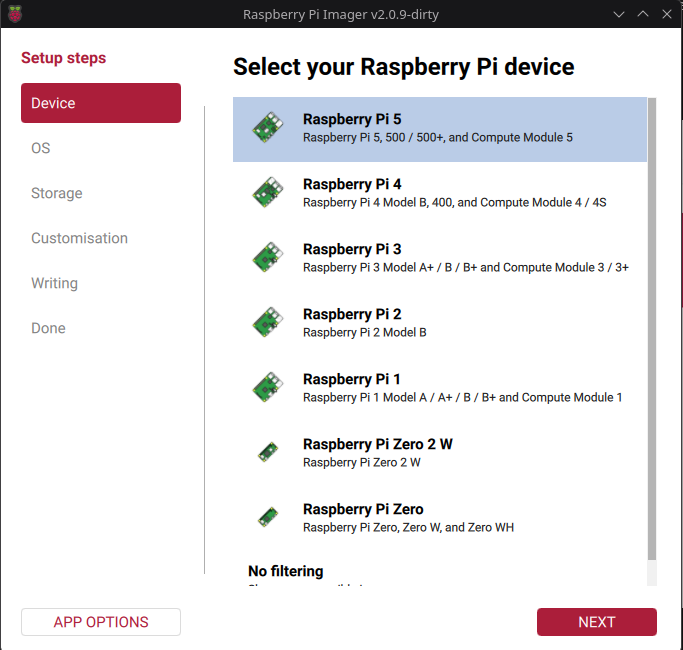Click the Raspberry Pi 4 board icon

tap(267, 192)
